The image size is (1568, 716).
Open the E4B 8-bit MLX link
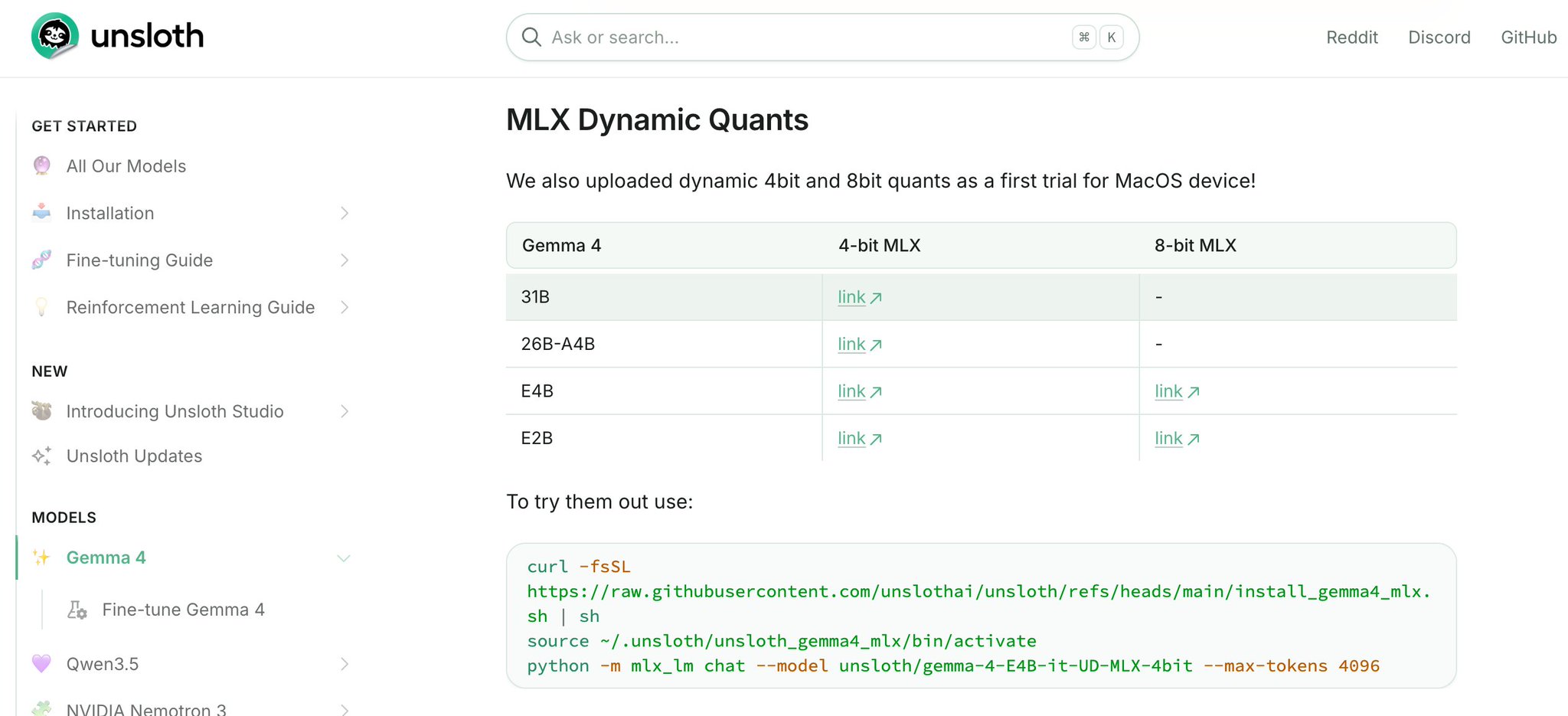(x=1177, y=391)
